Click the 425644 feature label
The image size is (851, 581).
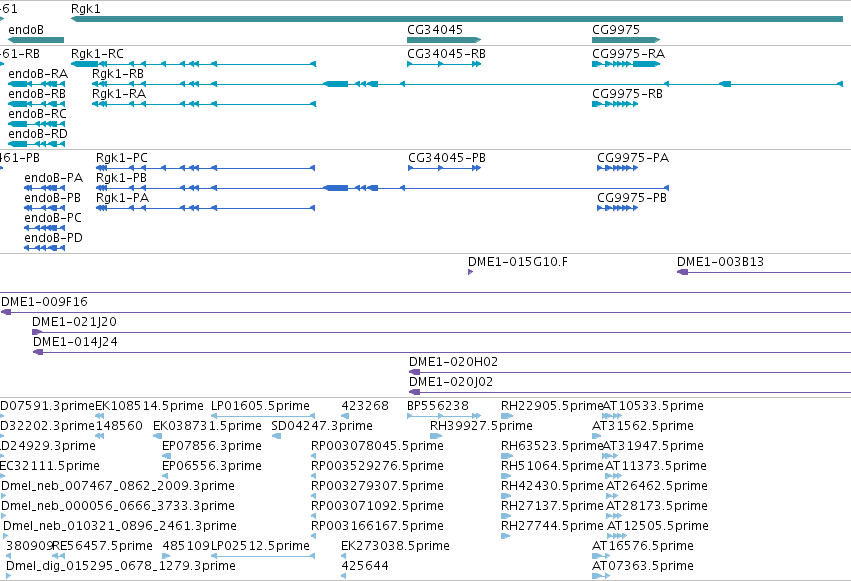[x=365, y=566]
